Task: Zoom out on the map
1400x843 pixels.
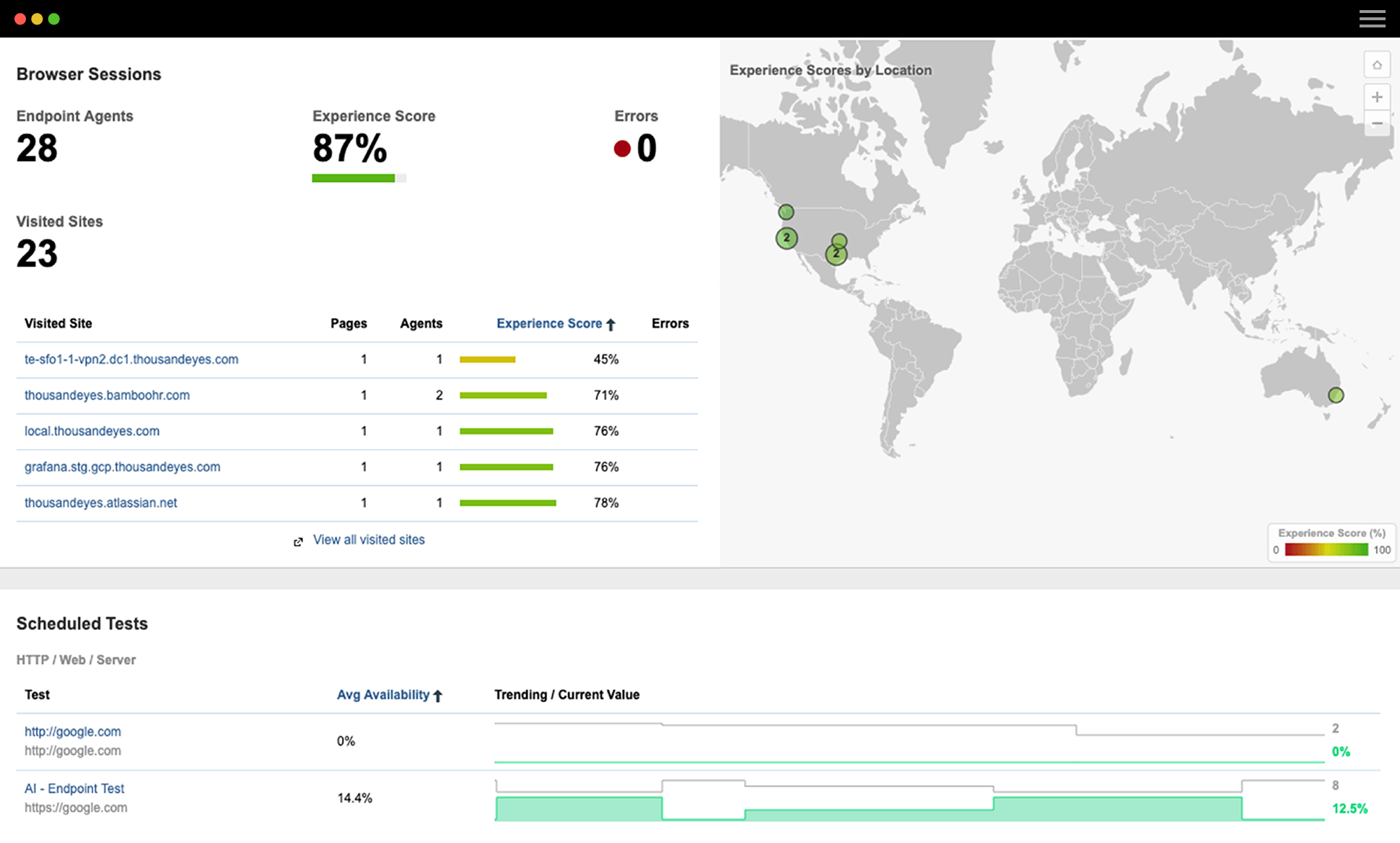Action: point(1377,123)
